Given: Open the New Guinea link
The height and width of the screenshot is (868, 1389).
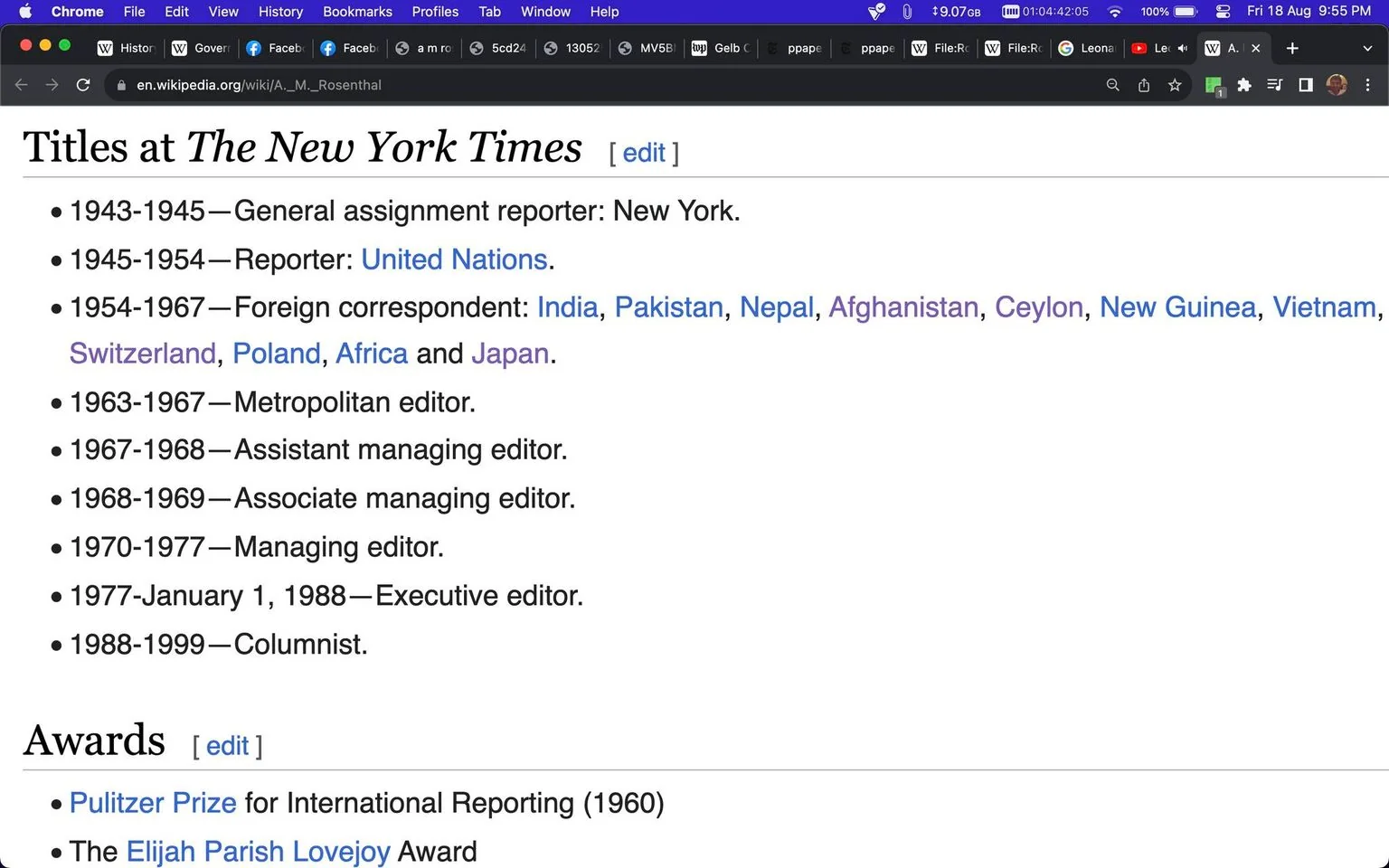Looking at the screenshot, I should tap(1177, 307).
